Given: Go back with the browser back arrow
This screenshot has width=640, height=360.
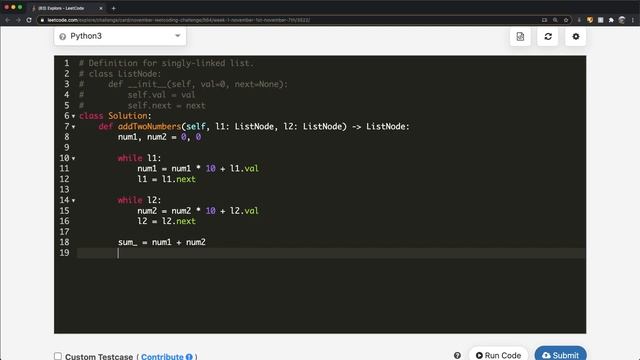Looking at the screenshot, I should coord(7,20).
